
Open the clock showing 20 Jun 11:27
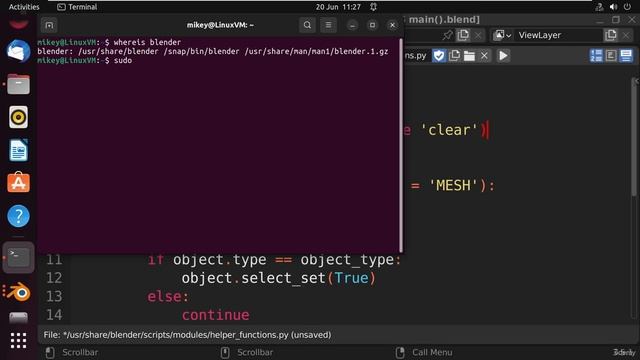click(x=338, y=7)
